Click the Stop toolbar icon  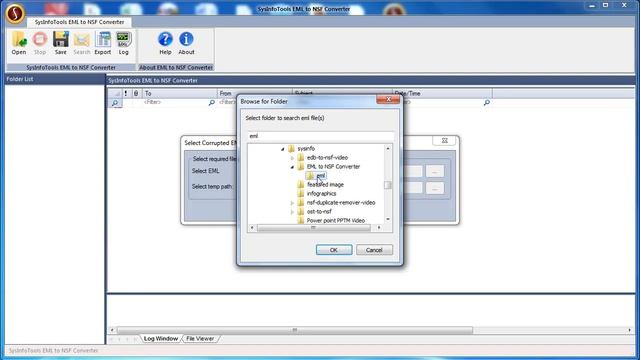(40, 43)
